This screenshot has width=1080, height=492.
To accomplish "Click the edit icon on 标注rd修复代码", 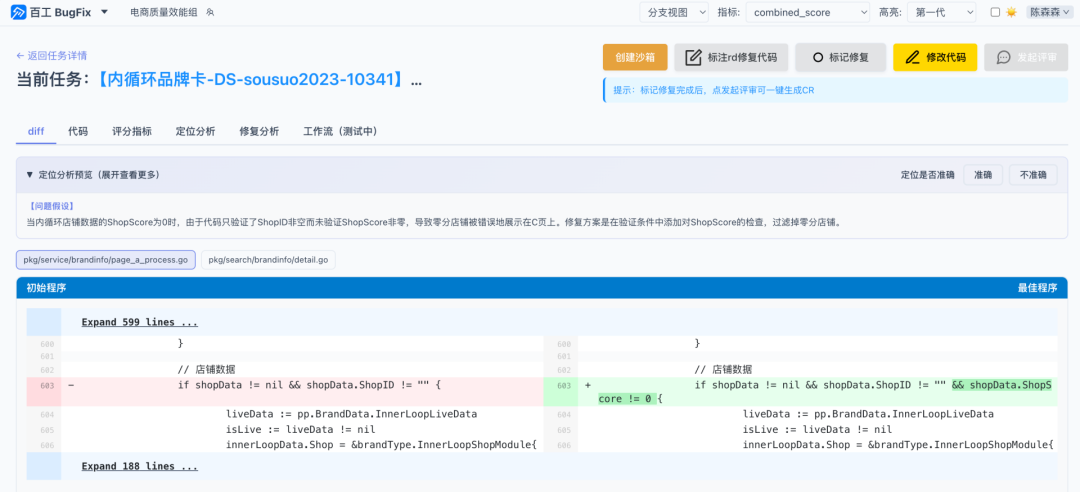I will pyautogui.click(x=694, y=57).
